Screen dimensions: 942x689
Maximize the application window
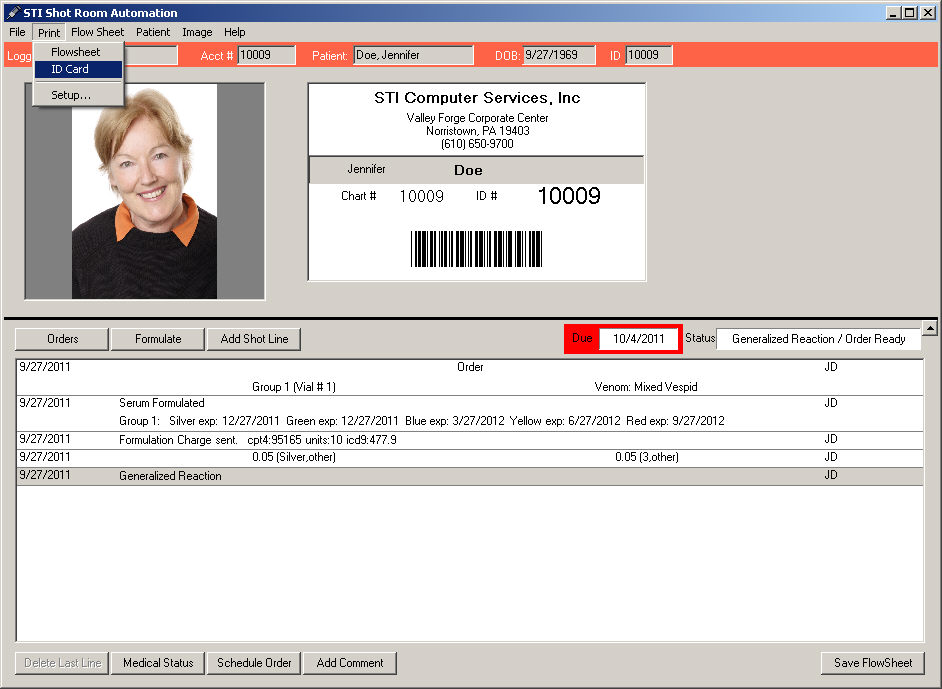click(910, 13)
